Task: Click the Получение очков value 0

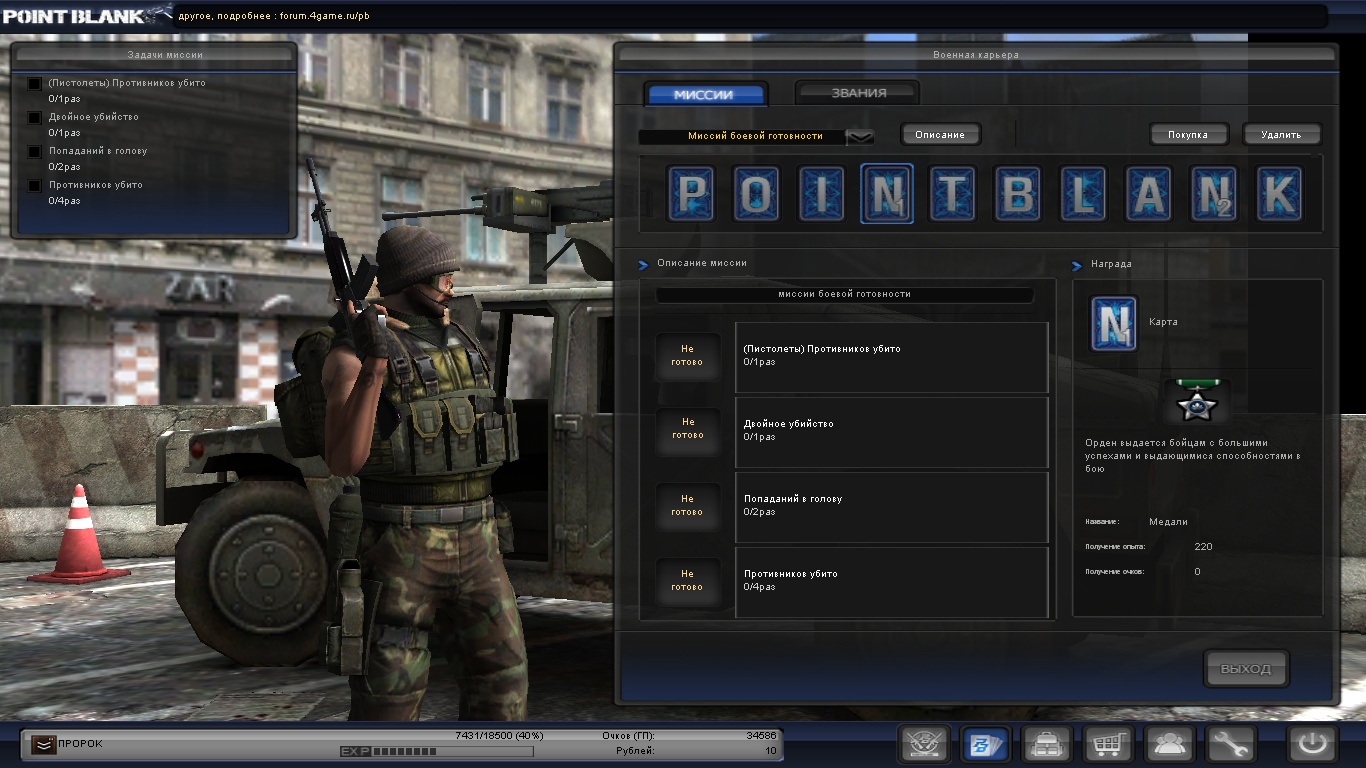Action: click(x=1198, y=572)
